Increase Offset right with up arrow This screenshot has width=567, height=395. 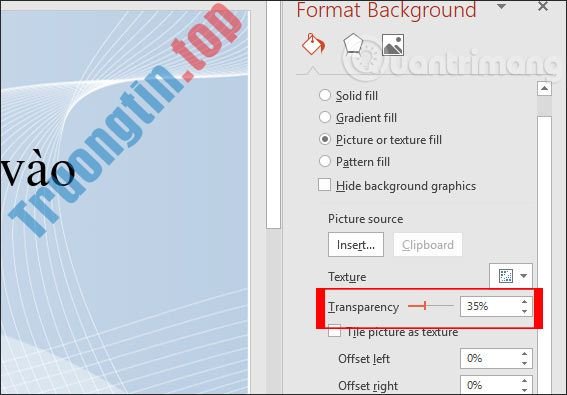[524, 381]
